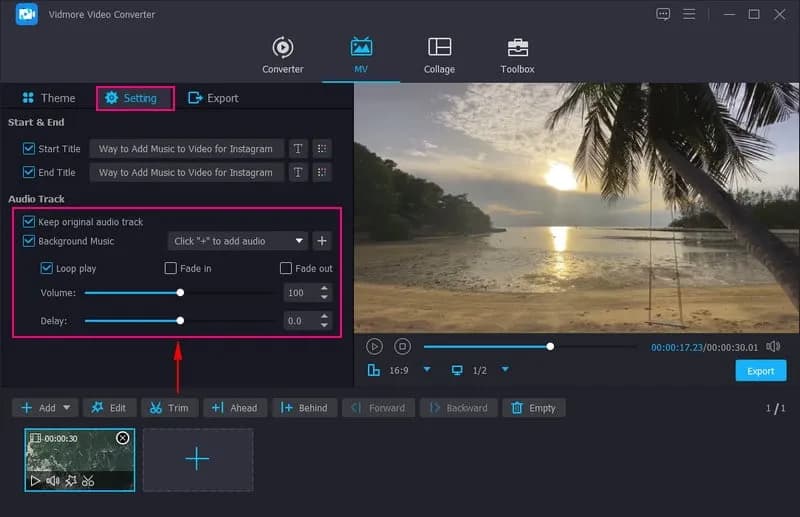Viewport: 800px width, 517px height.
Task: Remove the clip using its X icon
Action: coord(123,438)
